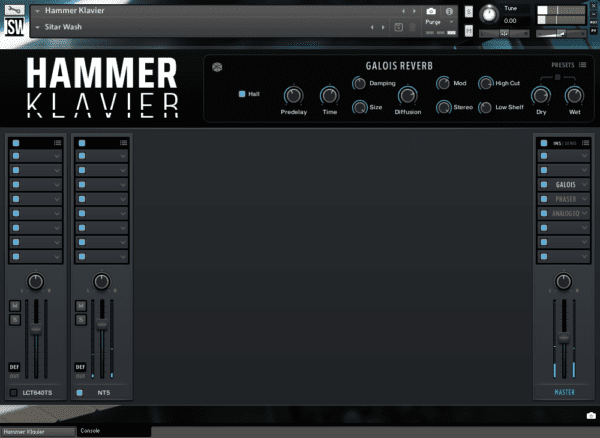Save the current Sitar Wash snapshot
The width and height of the screenshot is (600, 438).
pos(398,27)
